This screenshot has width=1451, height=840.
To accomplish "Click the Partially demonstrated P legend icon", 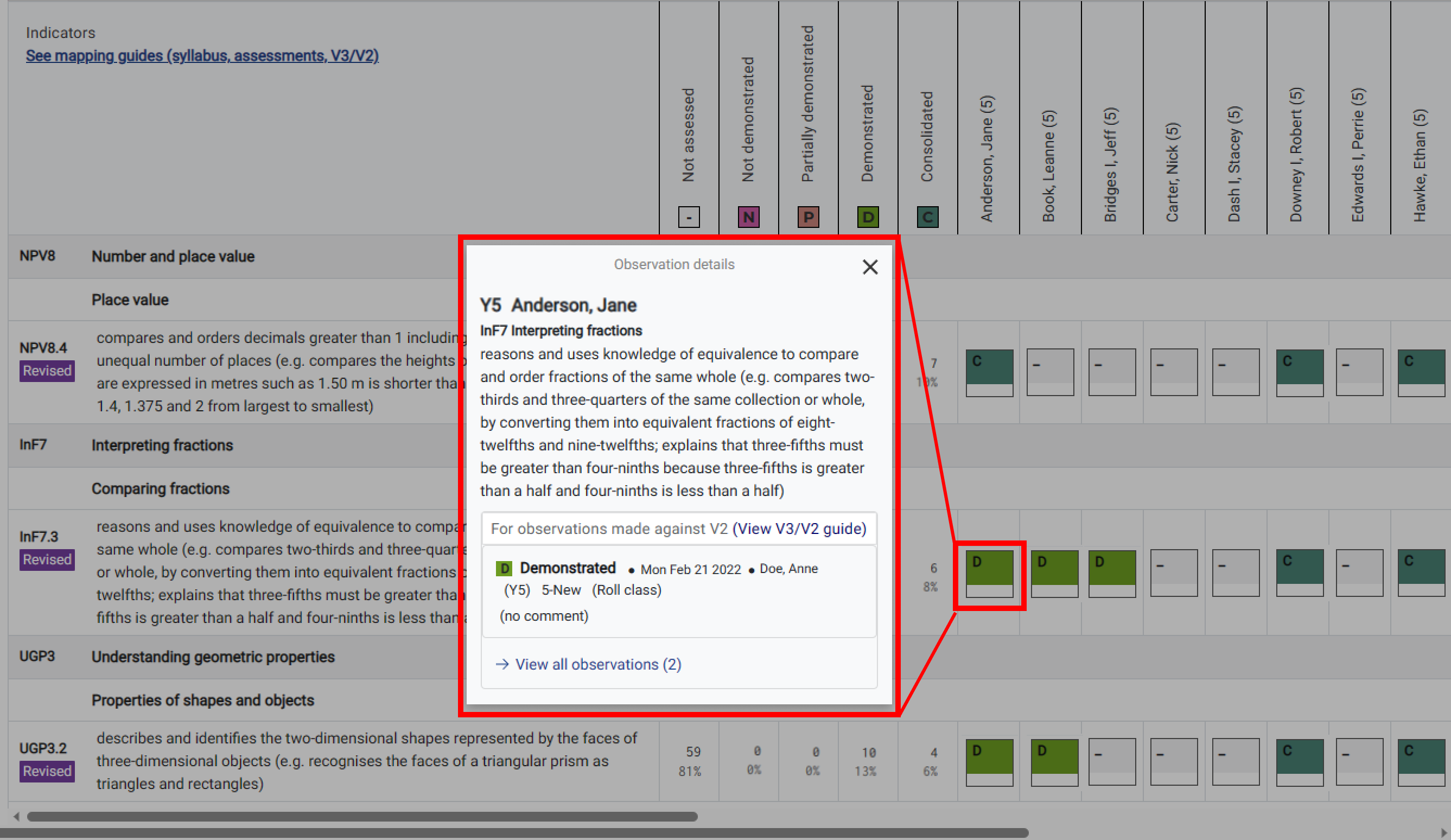I will point(808,217).
